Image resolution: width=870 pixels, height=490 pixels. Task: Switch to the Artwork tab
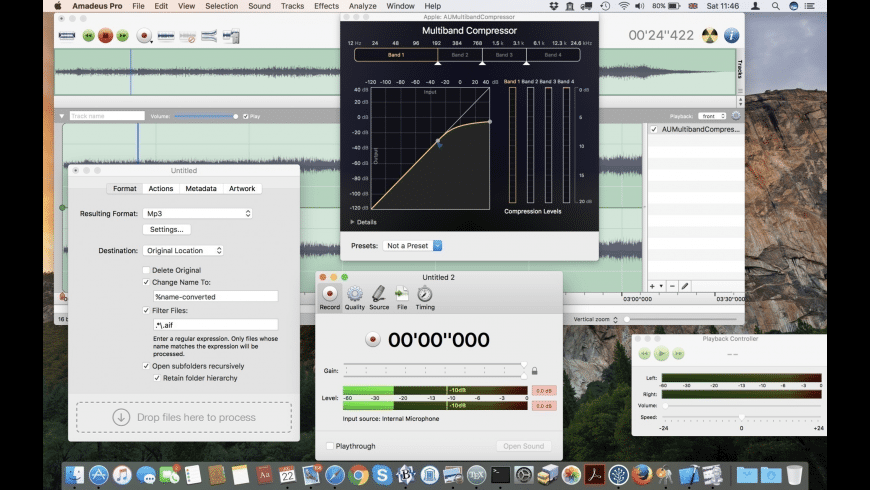pyautogui.click(x=242, y=189)
